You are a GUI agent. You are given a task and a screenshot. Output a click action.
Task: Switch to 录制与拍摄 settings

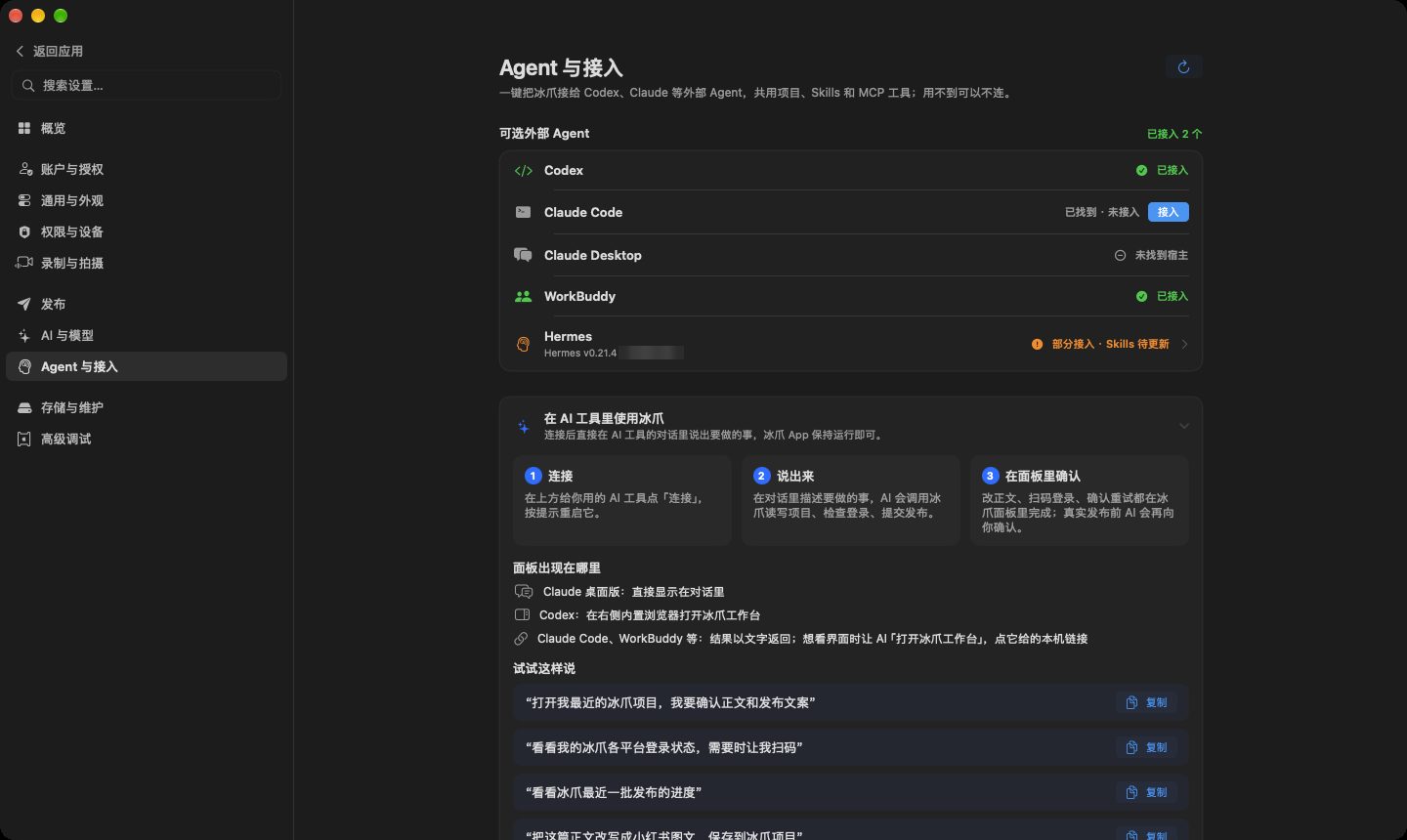point(147,263)
